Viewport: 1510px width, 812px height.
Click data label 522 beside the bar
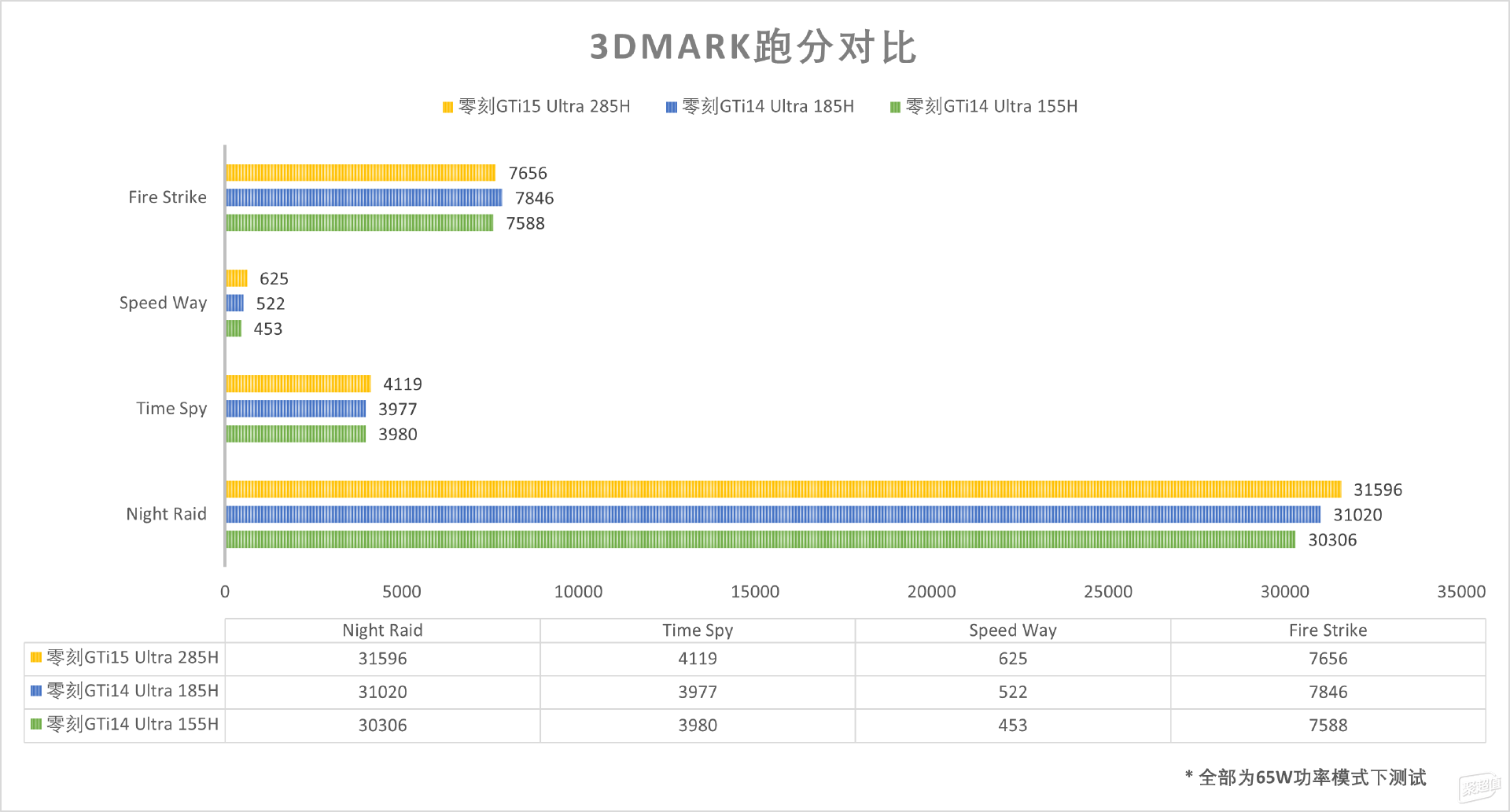click(271, 304)
